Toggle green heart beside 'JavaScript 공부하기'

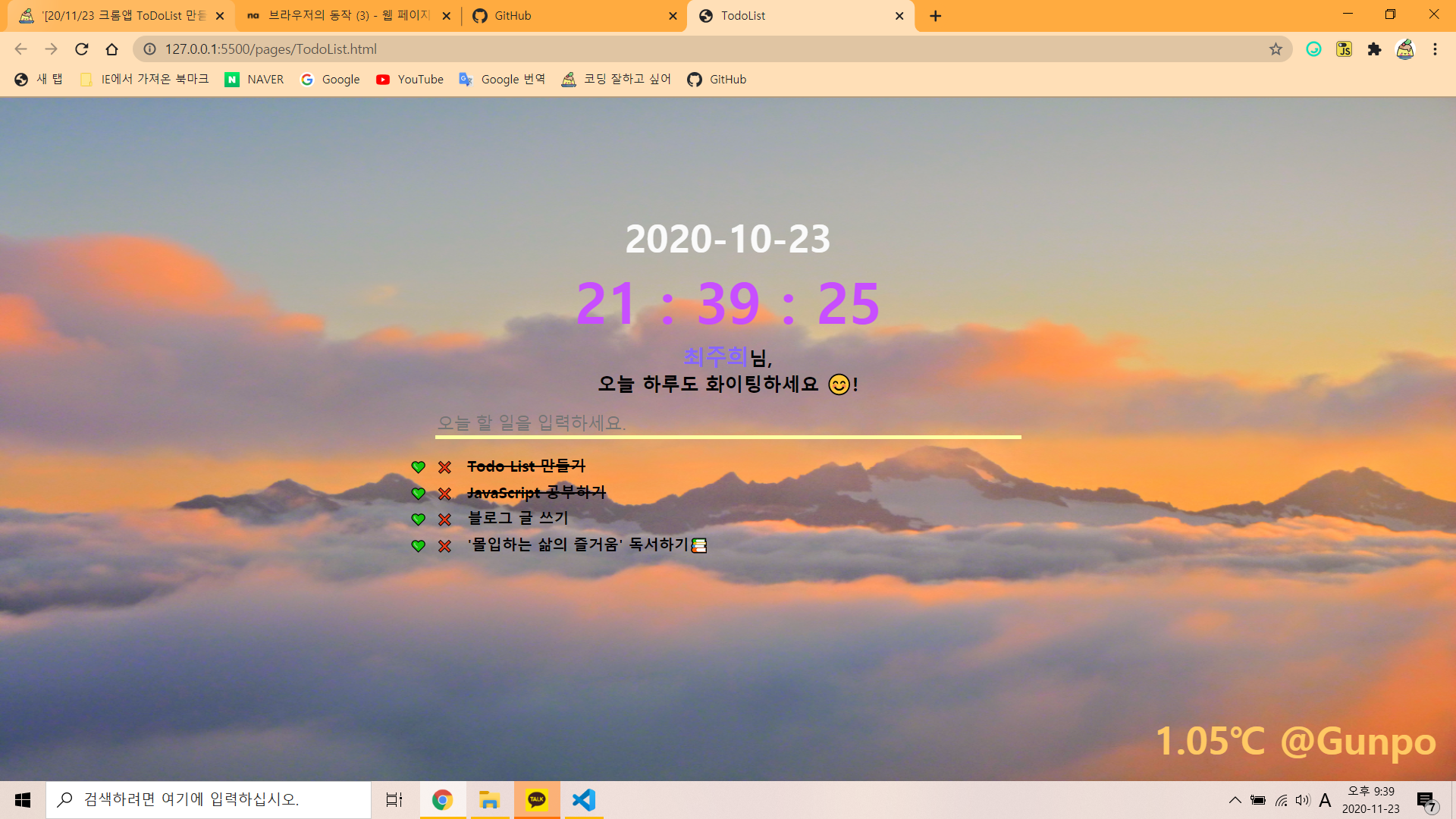point(418,494)
